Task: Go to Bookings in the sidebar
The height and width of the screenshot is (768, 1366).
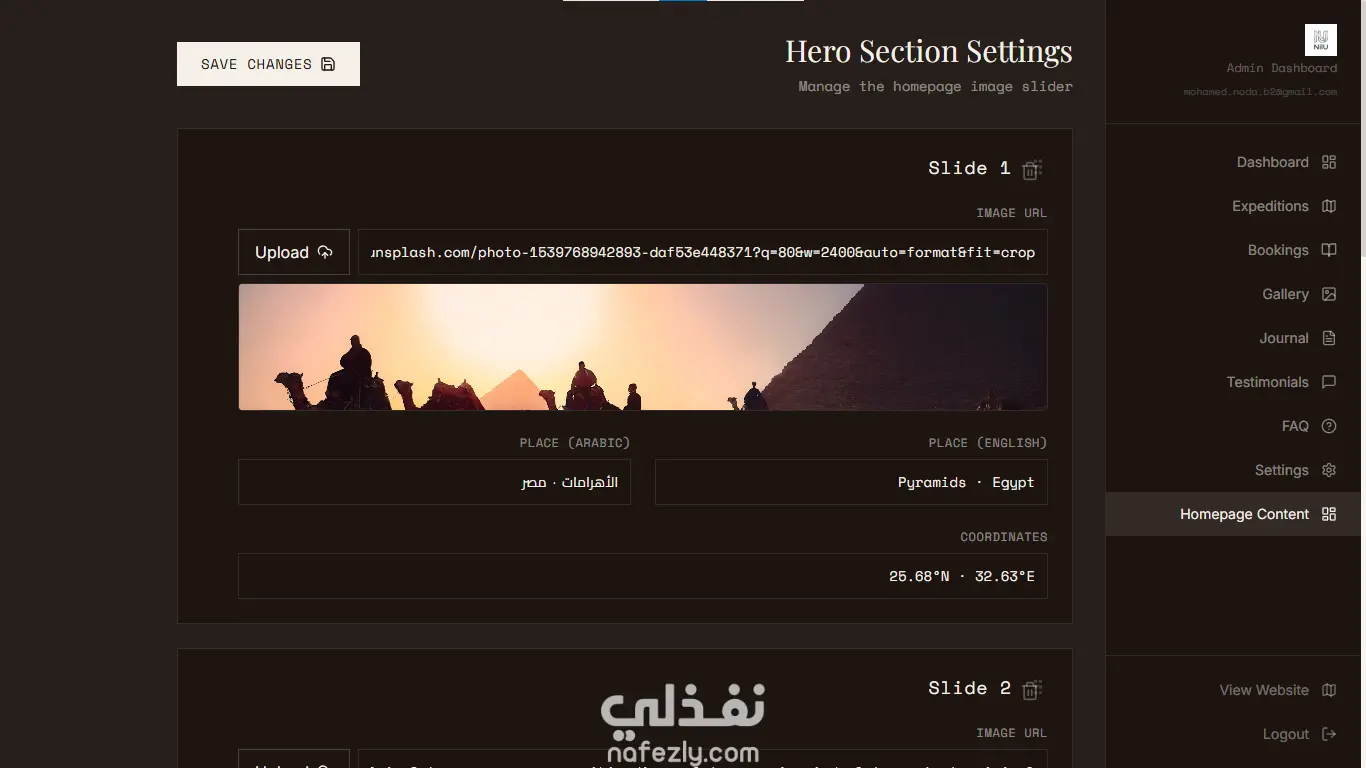Action: point(1233,250)
